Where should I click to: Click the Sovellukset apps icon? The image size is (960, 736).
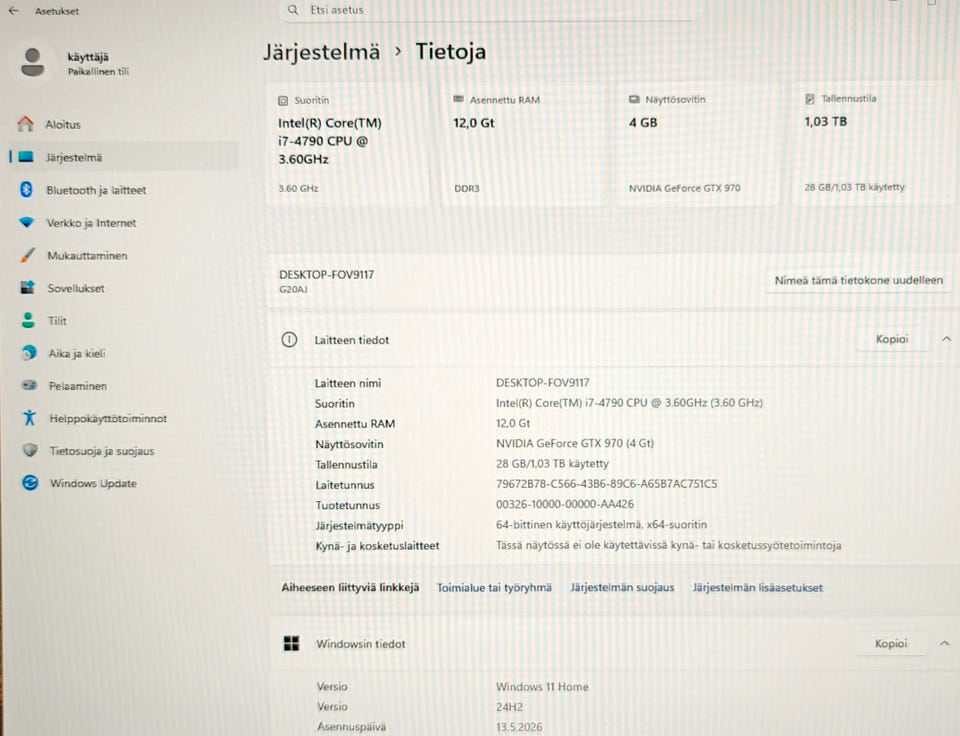coord(28,287)
